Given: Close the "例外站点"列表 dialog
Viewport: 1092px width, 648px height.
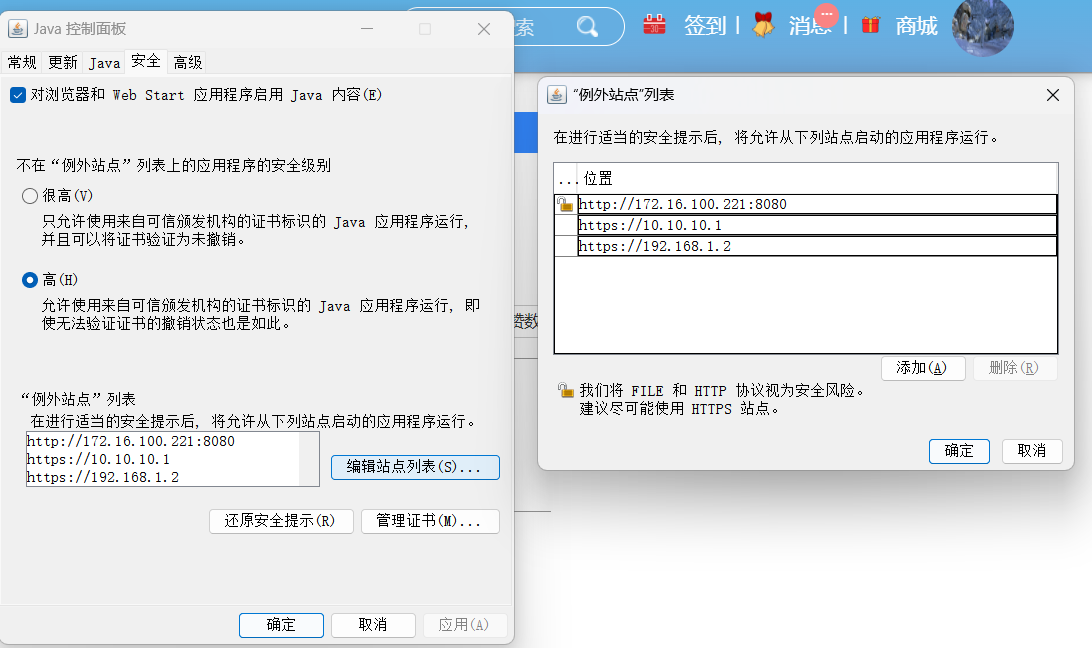Looking at the screenshot, I should click(1053, 95).
